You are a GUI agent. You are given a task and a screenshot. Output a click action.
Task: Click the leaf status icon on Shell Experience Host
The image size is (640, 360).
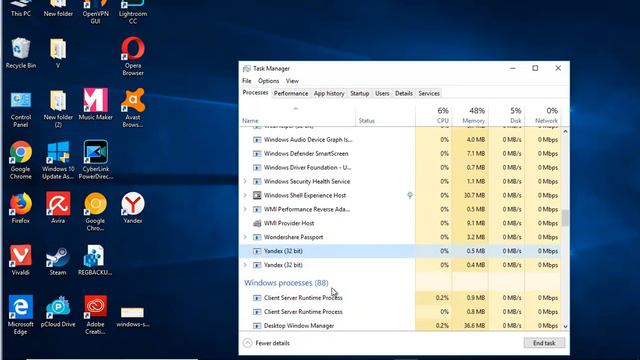tap(410, 196)
